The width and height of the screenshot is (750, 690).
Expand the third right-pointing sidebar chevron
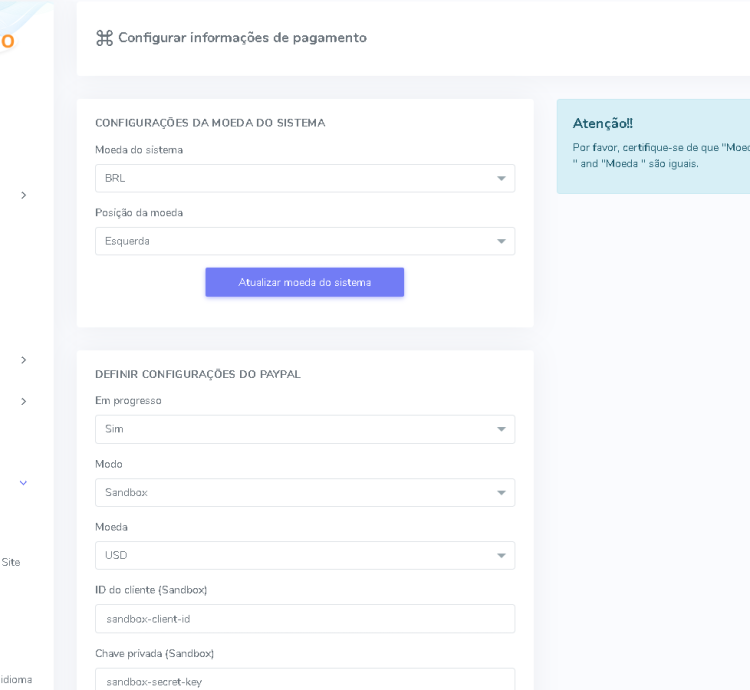pos(23,401)
